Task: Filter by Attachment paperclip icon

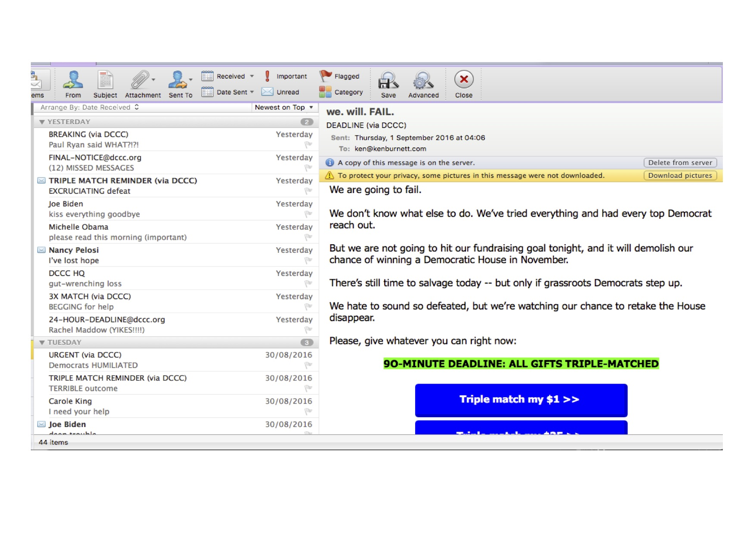Action: point(141,80)
